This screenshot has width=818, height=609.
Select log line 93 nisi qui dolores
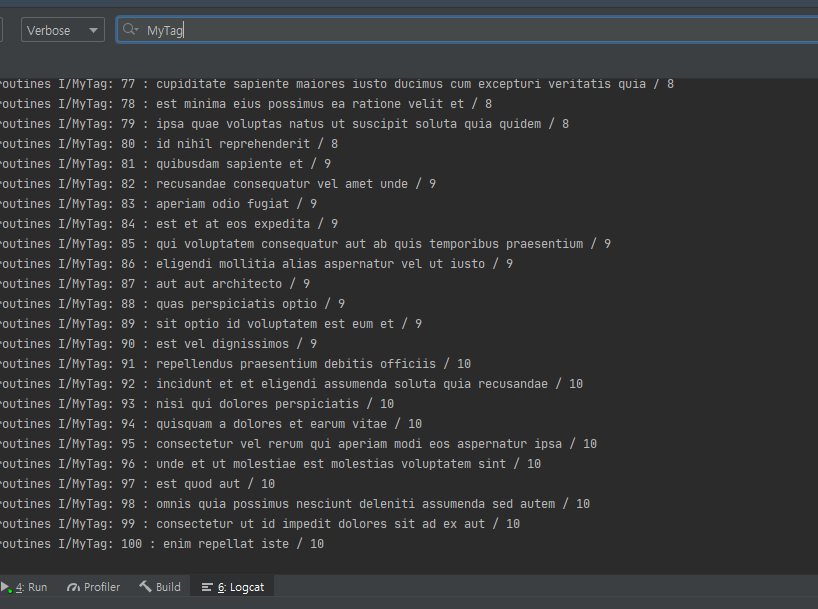(x=197, y=404)
